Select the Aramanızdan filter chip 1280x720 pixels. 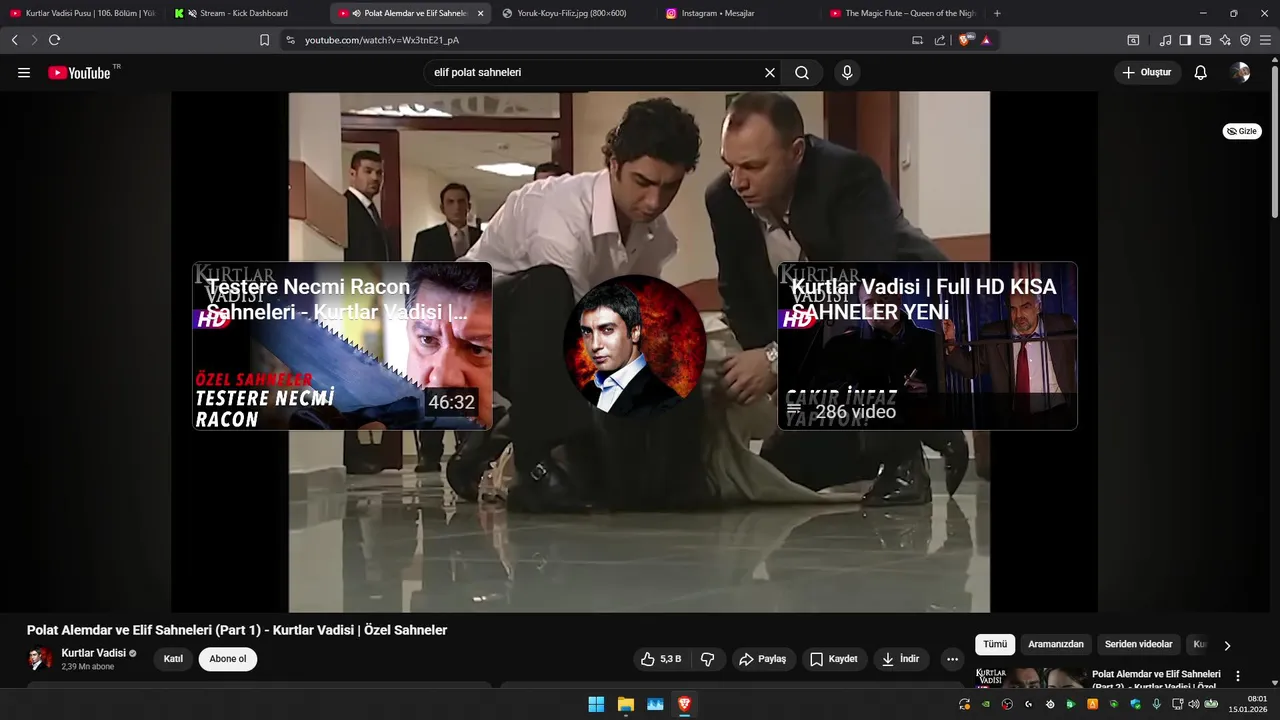pyautogui.click(x=1056, y=645)
